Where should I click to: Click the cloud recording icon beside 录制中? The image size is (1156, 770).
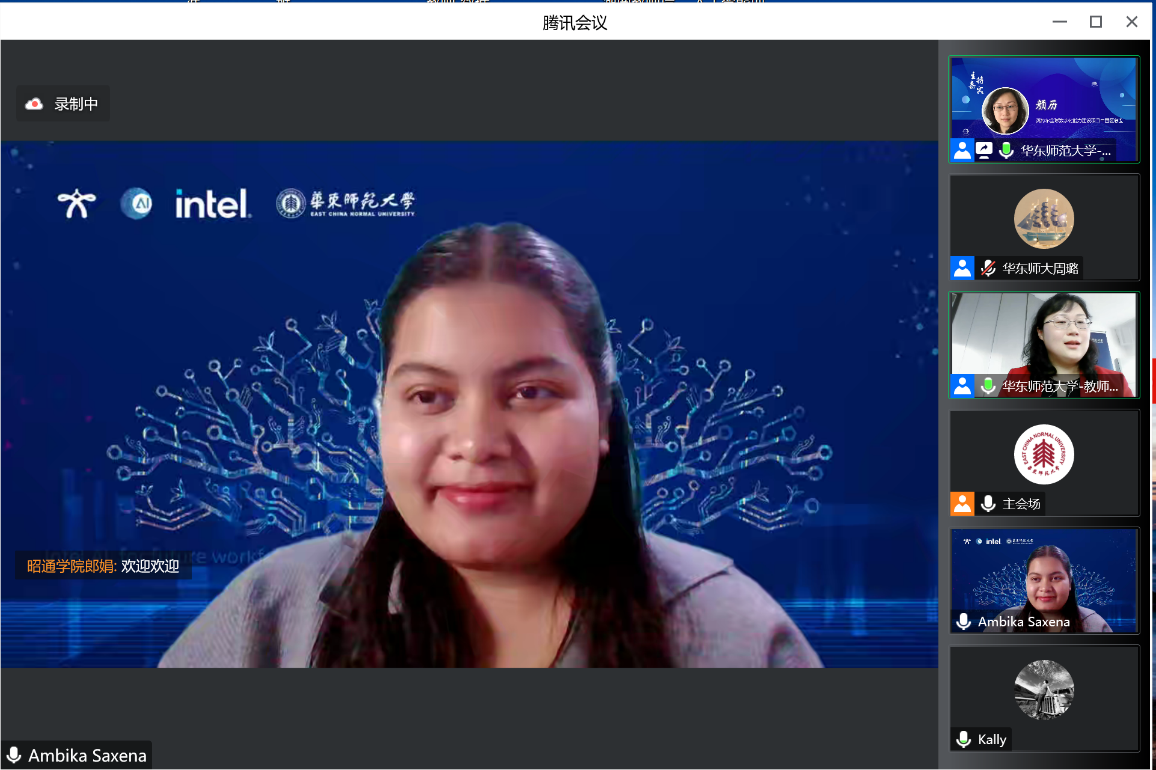35,104
